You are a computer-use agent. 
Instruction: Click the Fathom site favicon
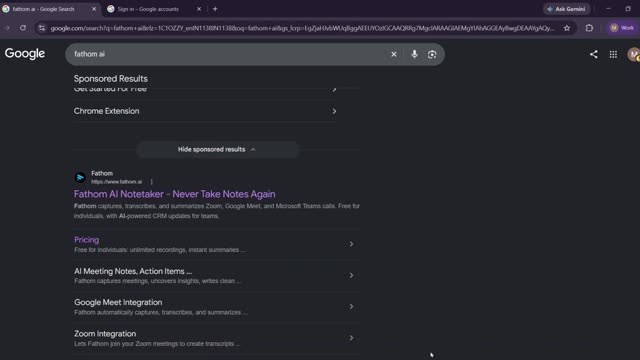point(80,178)
